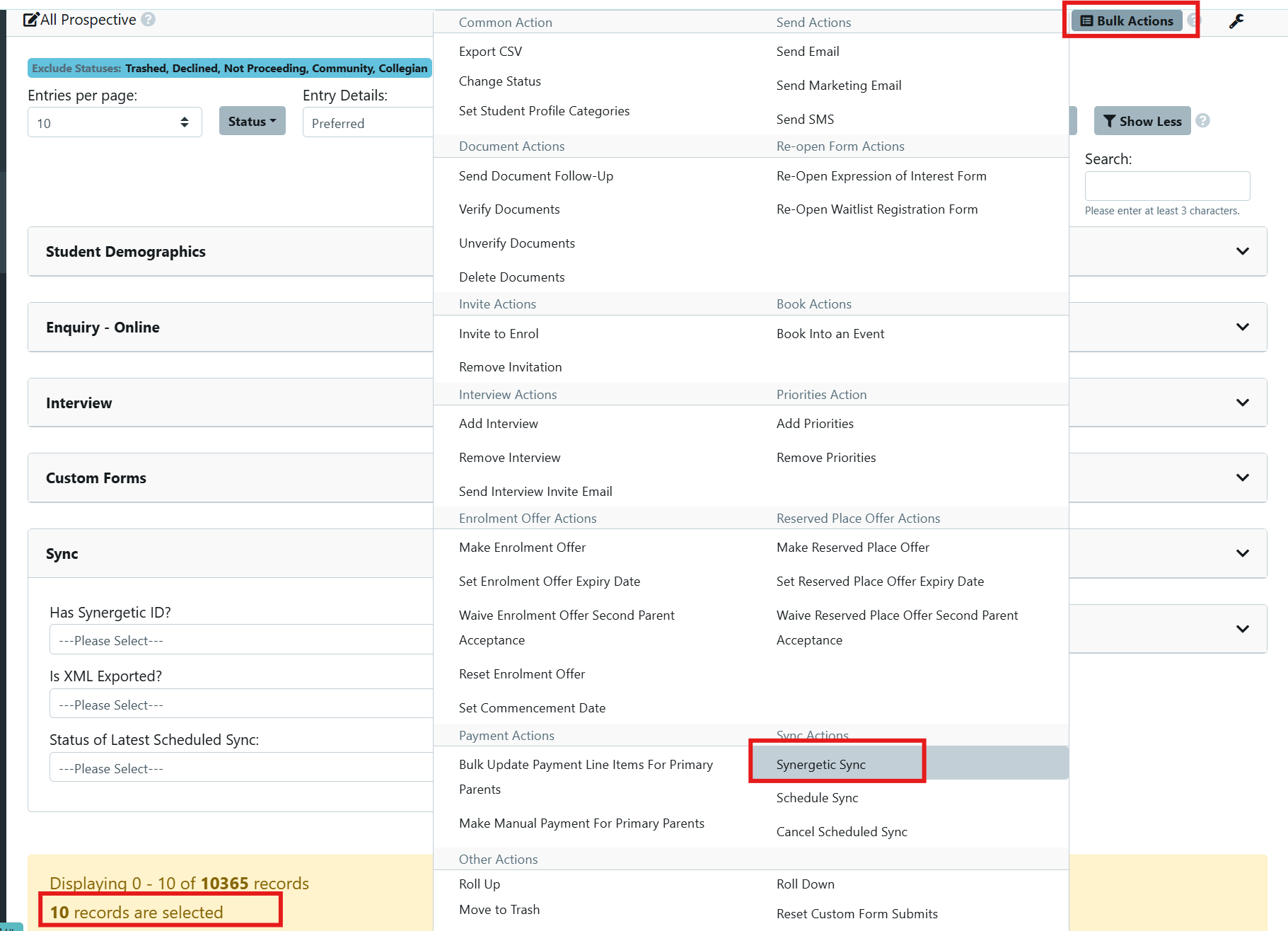This screenshot has width=1288, height=931.
Task: Click the help icon next to Bulk Actions
Action: [1193, 21]
